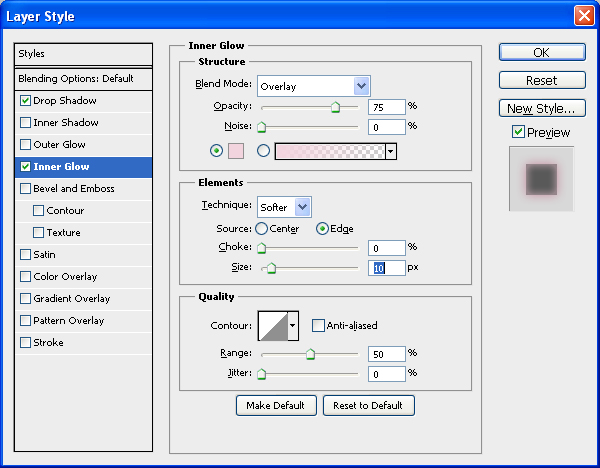
Task: Click the Size slider handle
Action: pyautogui.click(x=271, y=268)
